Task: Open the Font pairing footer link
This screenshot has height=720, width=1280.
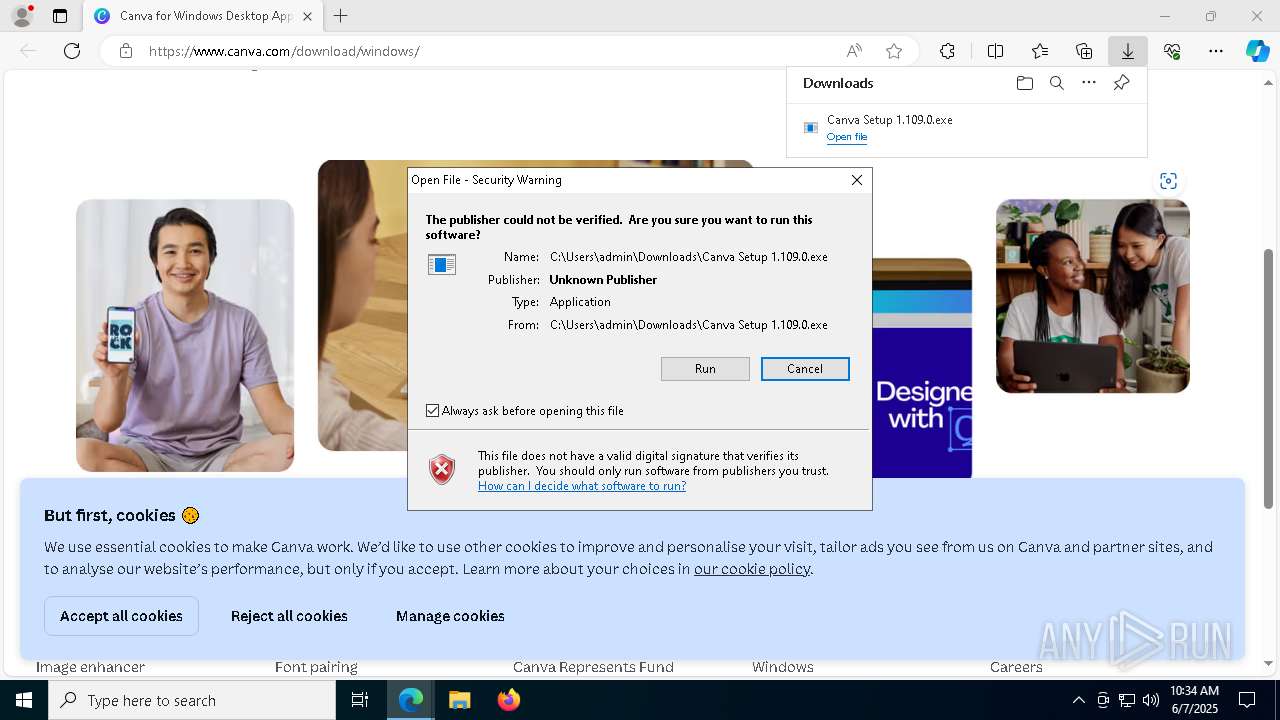Action: click(316, 667)
